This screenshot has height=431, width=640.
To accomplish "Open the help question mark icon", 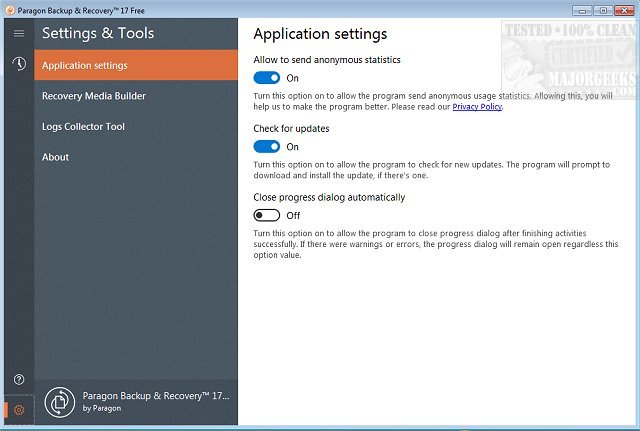I will click(19, 379).
